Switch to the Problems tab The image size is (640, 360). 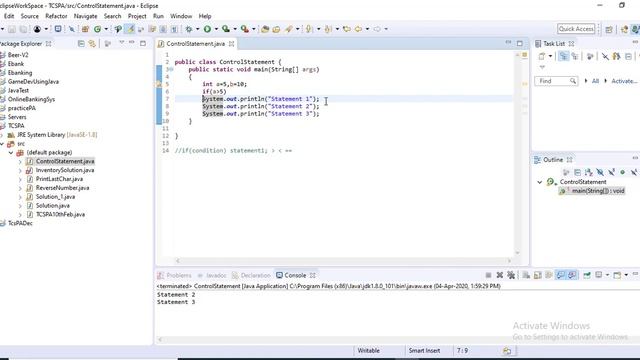pyautogui.click(x=174, y=276)
